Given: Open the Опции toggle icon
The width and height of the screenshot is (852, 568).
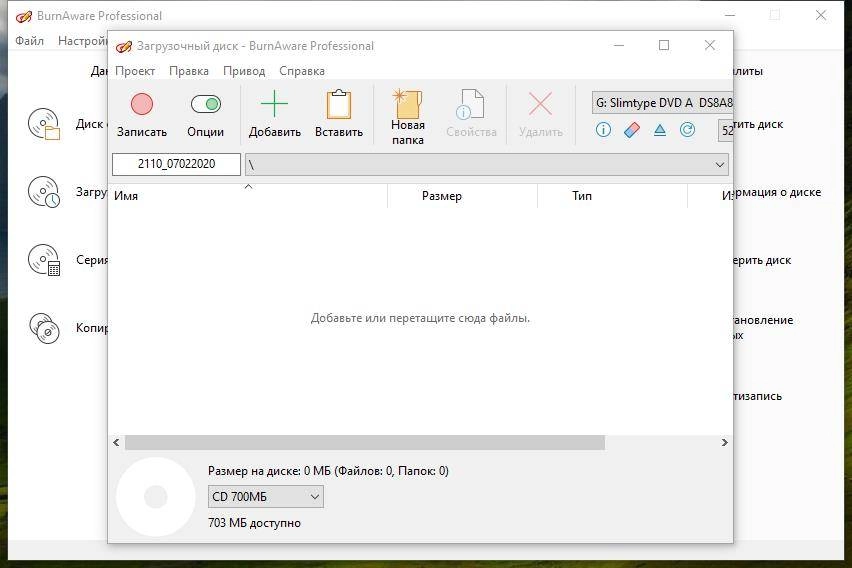Looking at the screenshot, I should [206, 104].
